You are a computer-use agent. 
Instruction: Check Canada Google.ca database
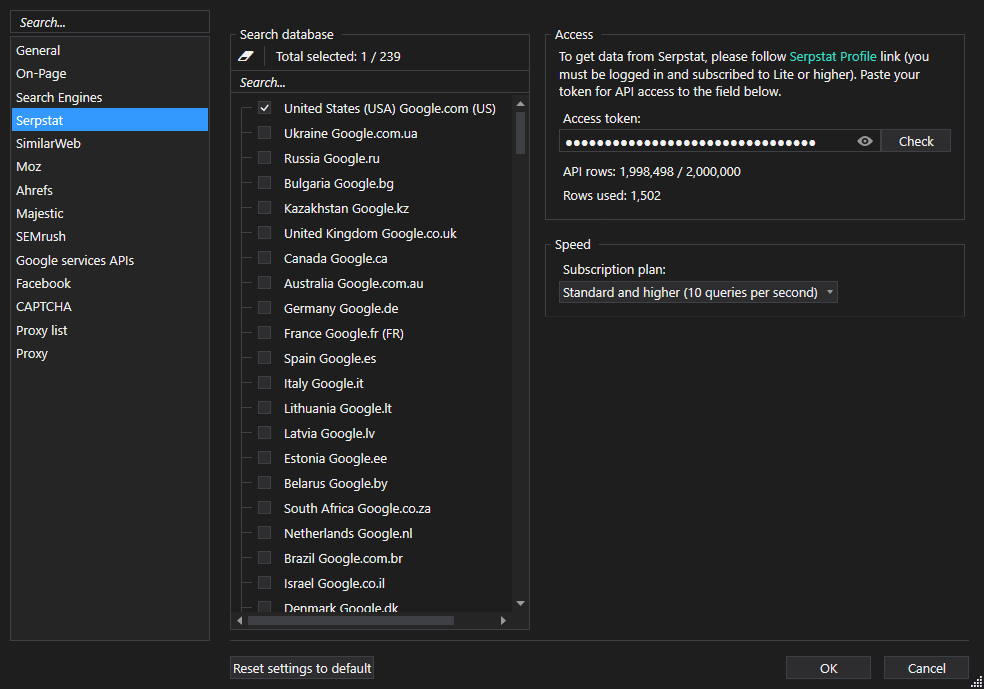pos(265,258)
